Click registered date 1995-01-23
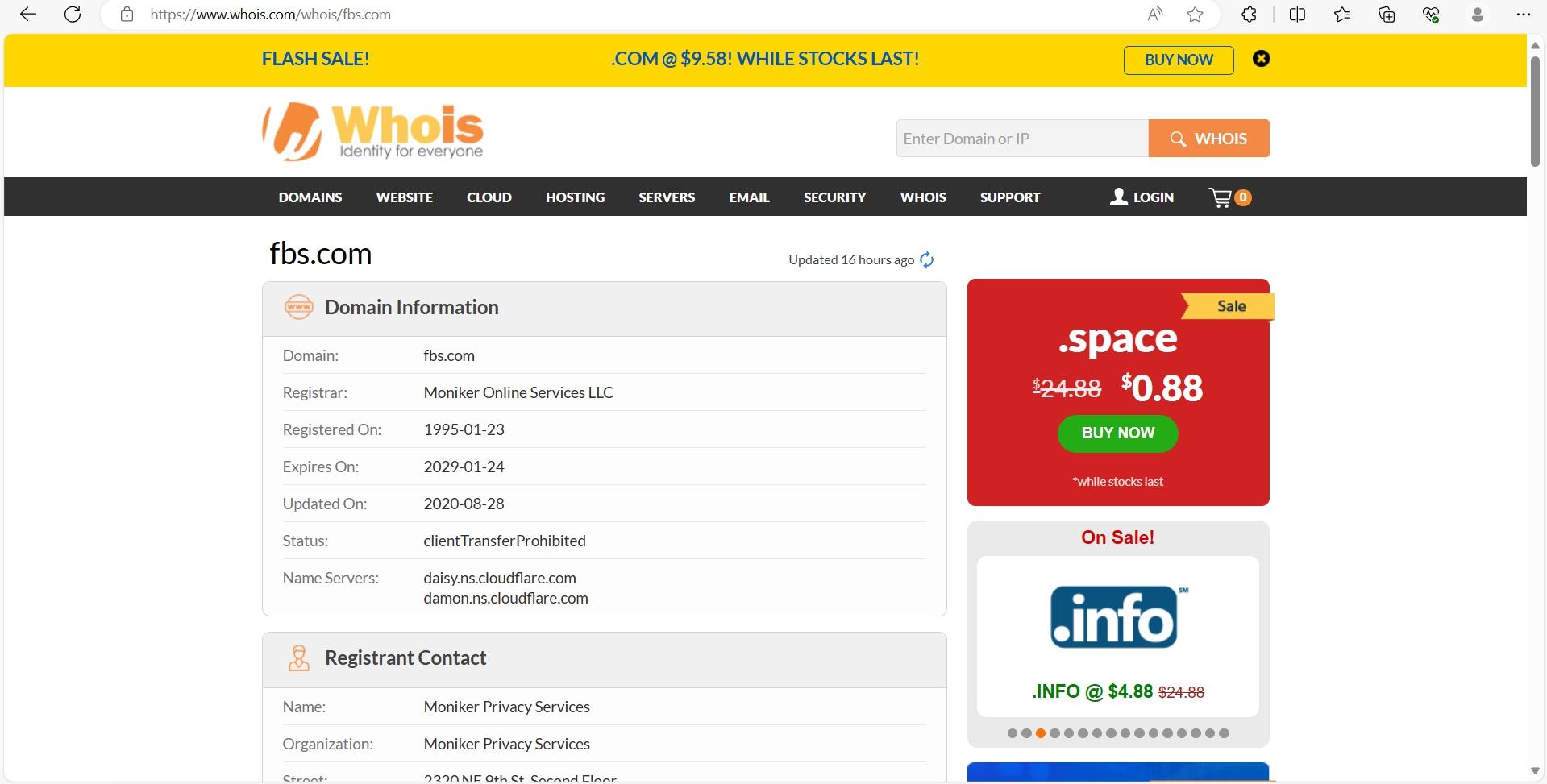 pyautogui.click(x=464, y=429)
